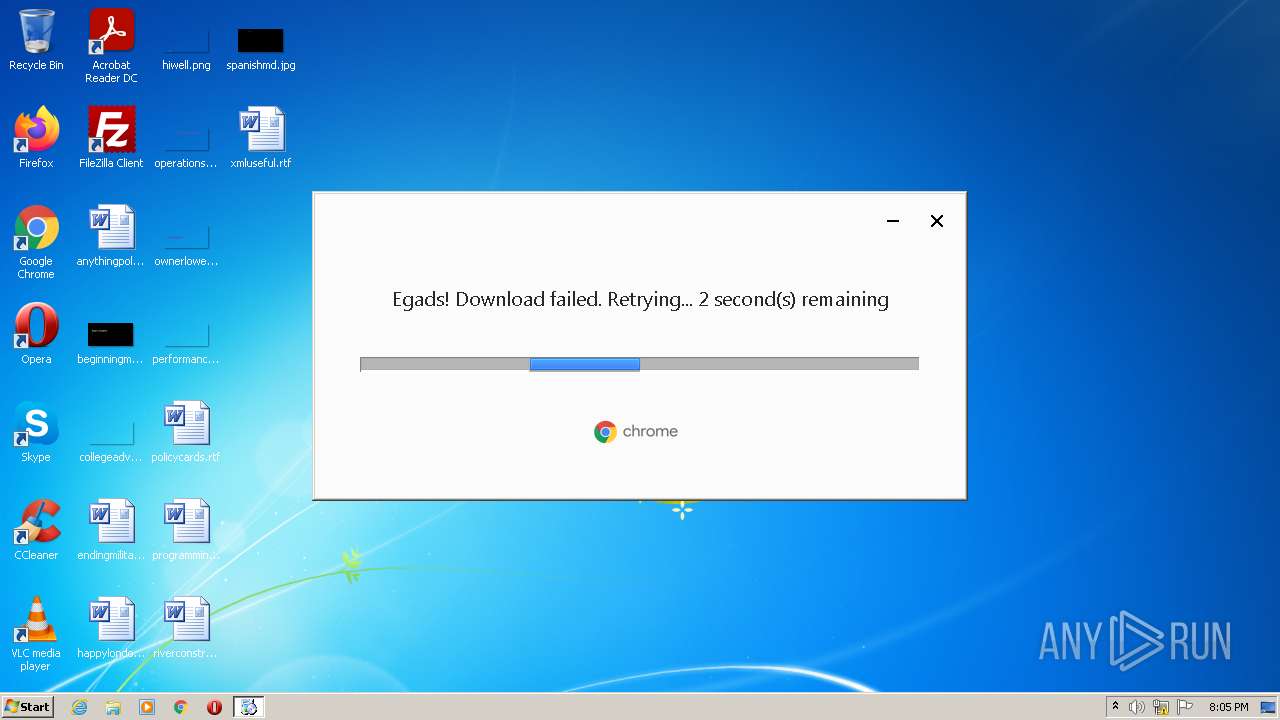Select xmluseful.rtf document
Viewport: 1280px width, 720px height.
261,138
